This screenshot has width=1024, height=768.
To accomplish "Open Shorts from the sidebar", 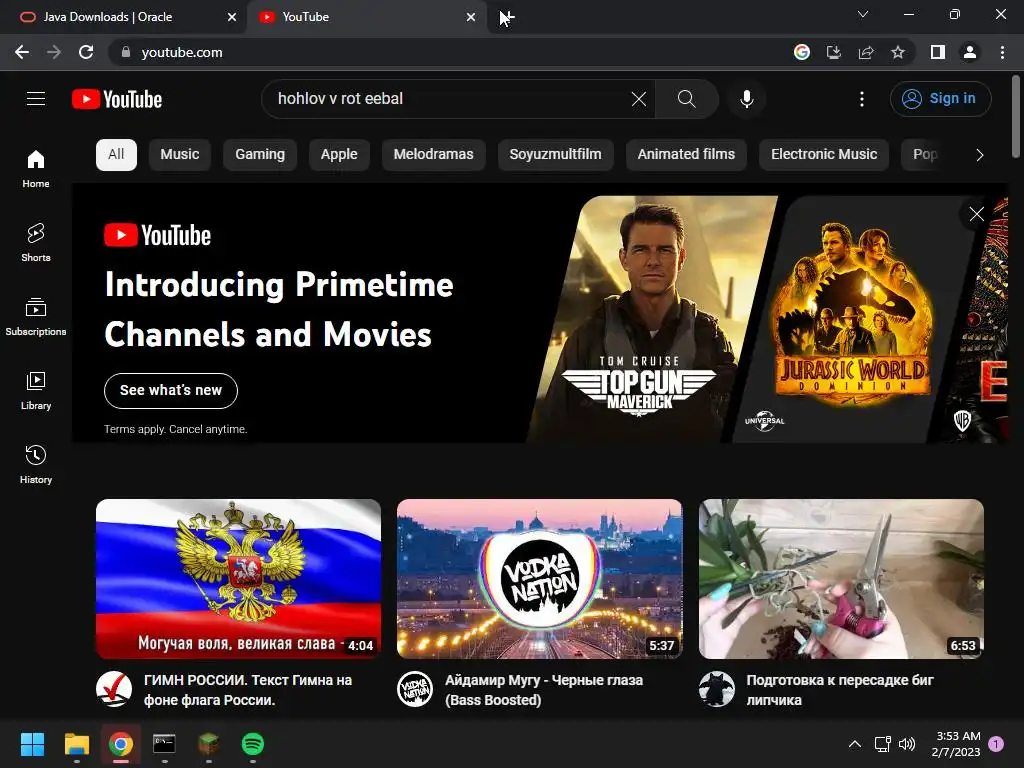I will (x=36, y=242).
